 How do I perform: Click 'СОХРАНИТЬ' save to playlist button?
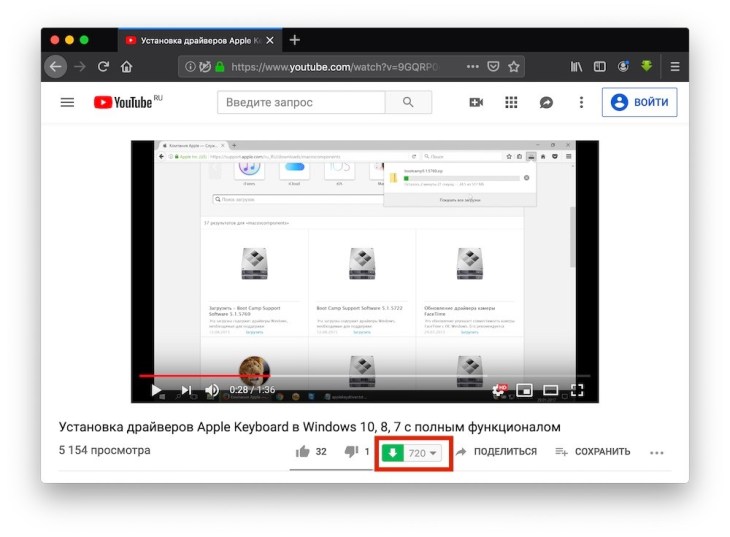(593, 451)
